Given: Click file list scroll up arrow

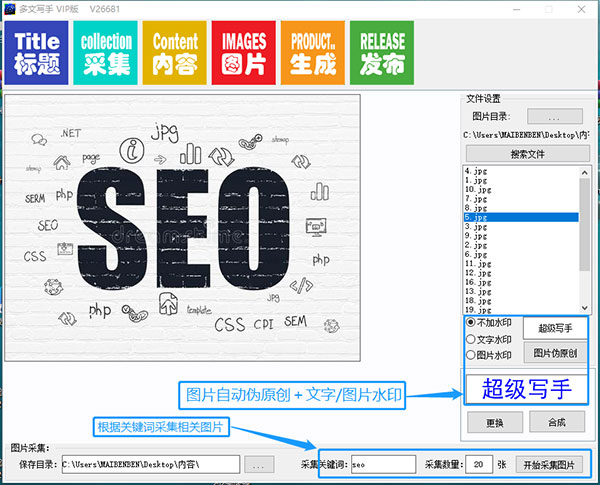Looking at the screenshot, I should [x=584, y=173].
